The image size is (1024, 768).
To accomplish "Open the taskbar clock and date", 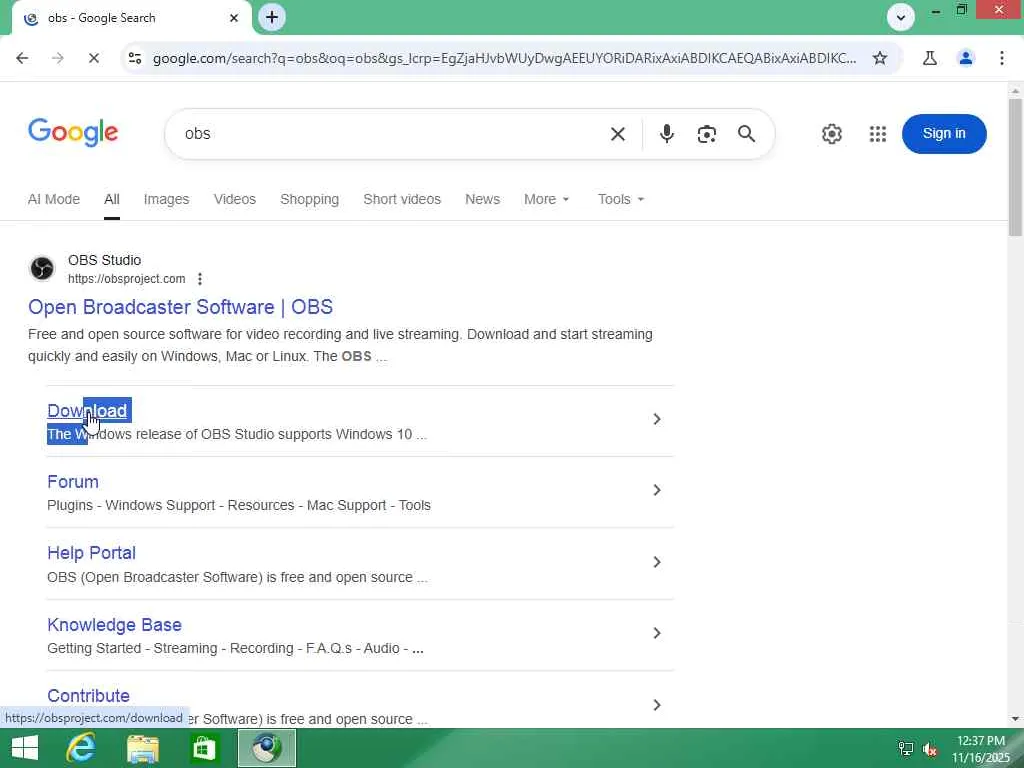I will [980, 749].
